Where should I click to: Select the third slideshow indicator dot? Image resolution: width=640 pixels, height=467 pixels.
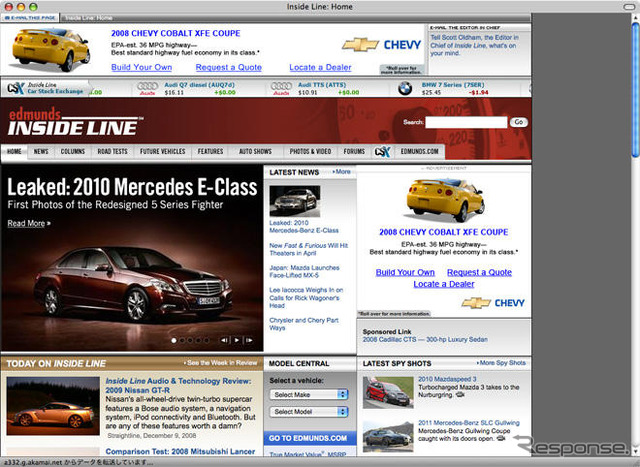point(190,340)
